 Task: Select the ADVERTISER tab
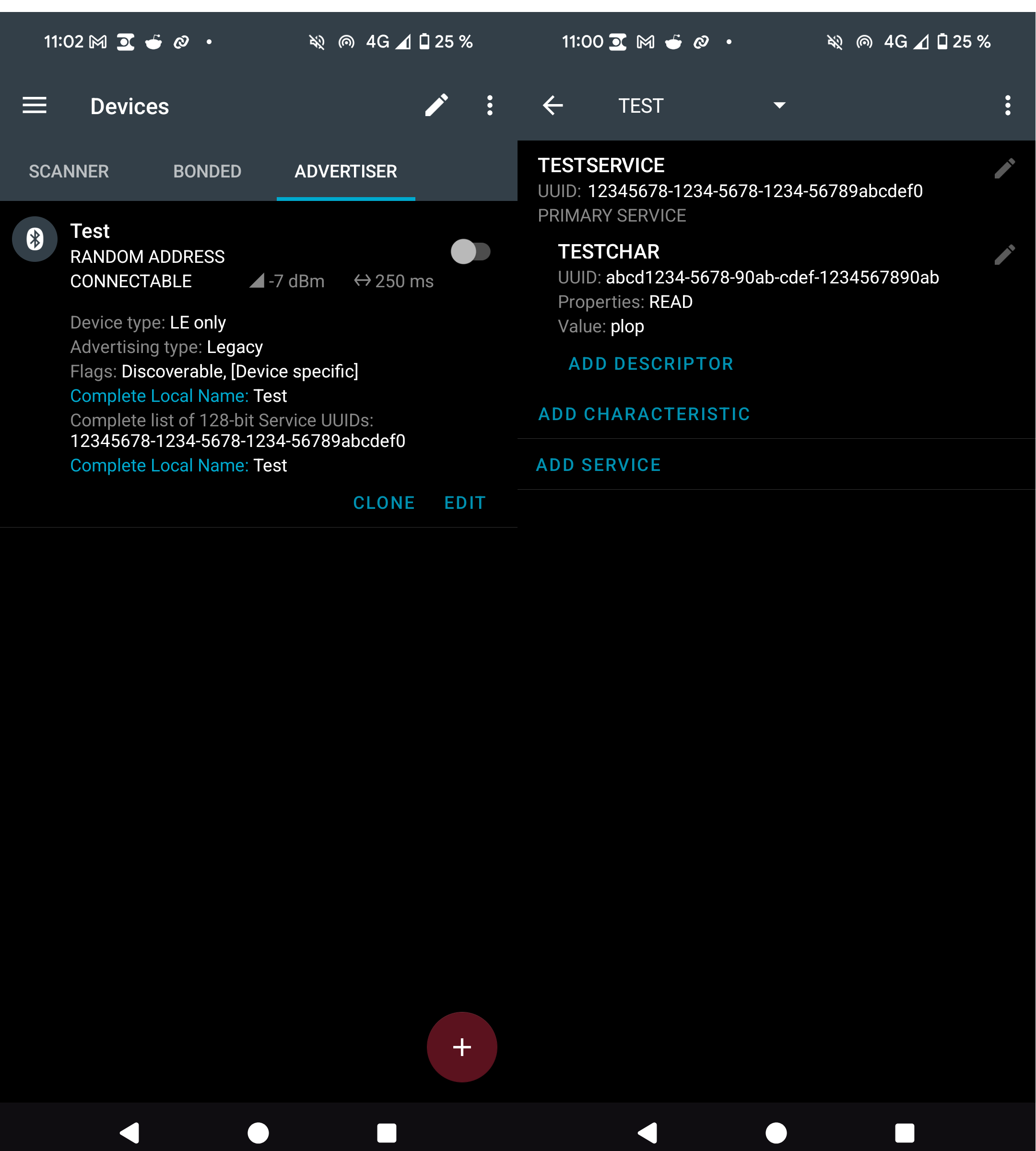click(345, 171)
